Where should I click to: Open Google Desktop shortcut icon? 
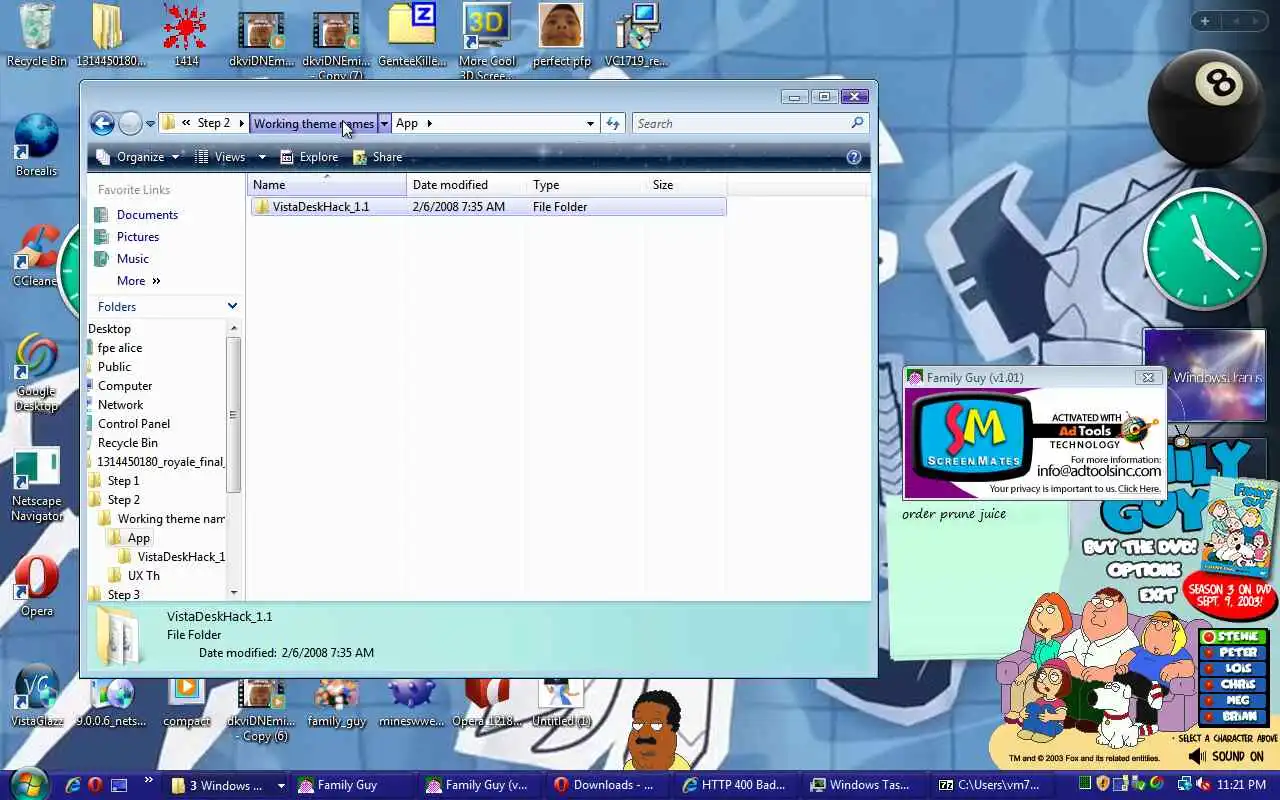click(x=37, y=372)
